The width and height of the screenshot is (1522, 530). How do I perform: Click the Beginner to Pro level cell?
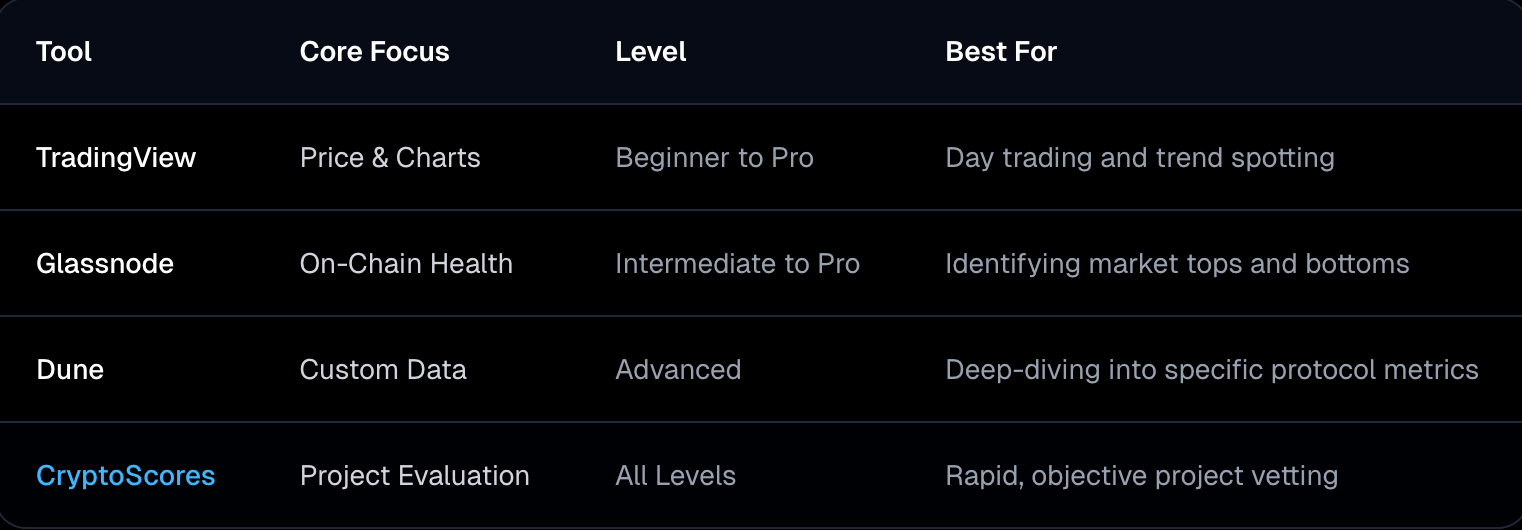point(714,157)
